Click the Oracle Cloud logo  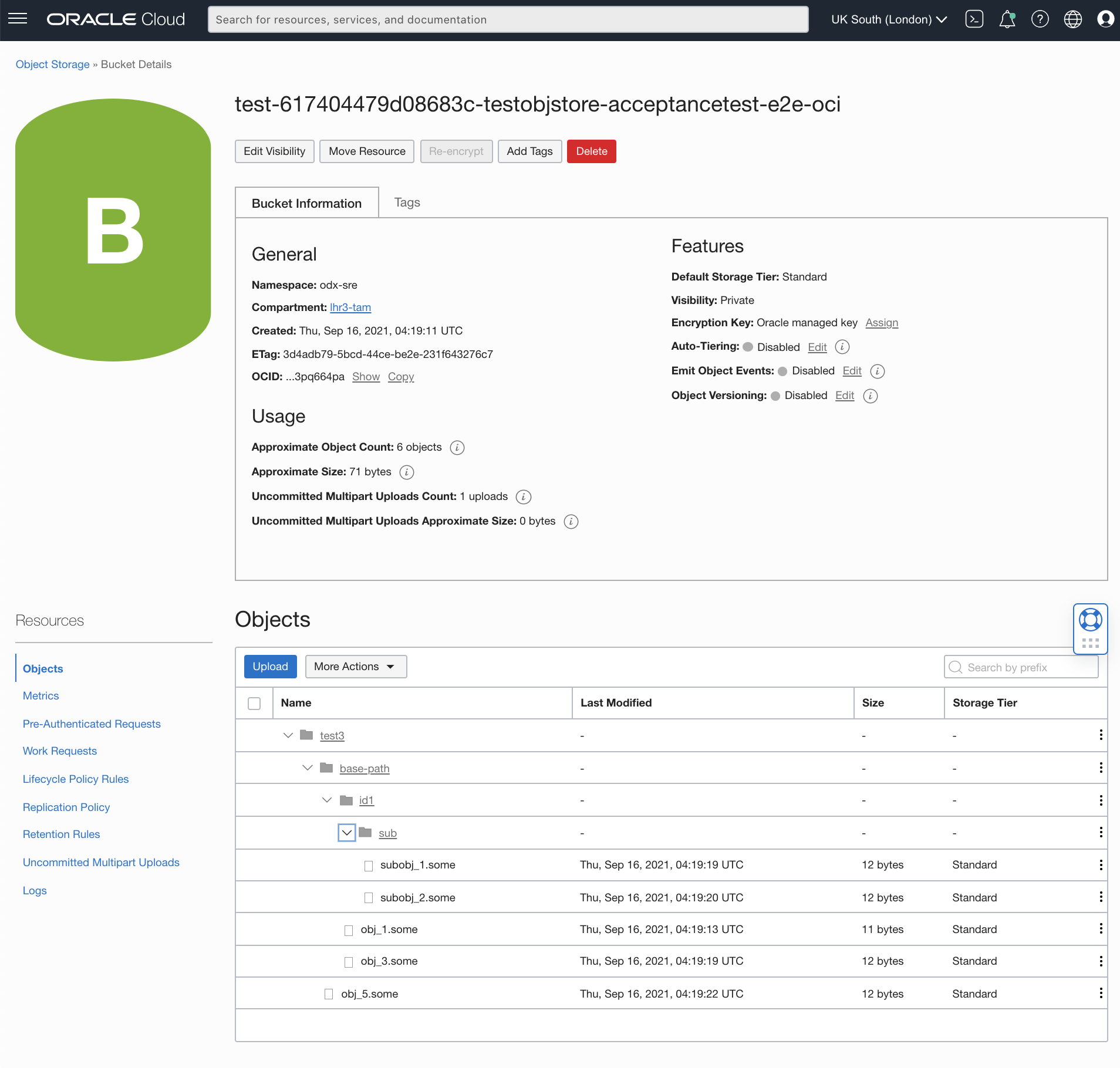tap(116, 19)
